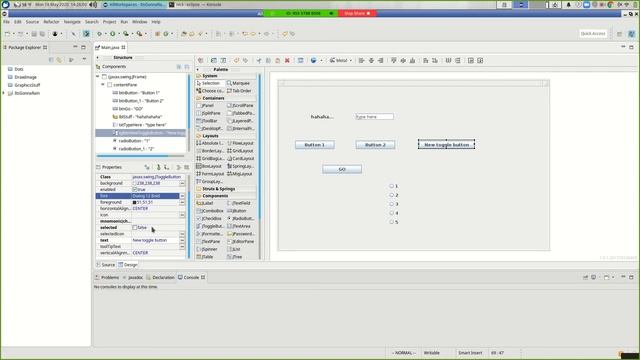
Task: Open the Metal look-and-feel dropdown
Action: point(341,60)
